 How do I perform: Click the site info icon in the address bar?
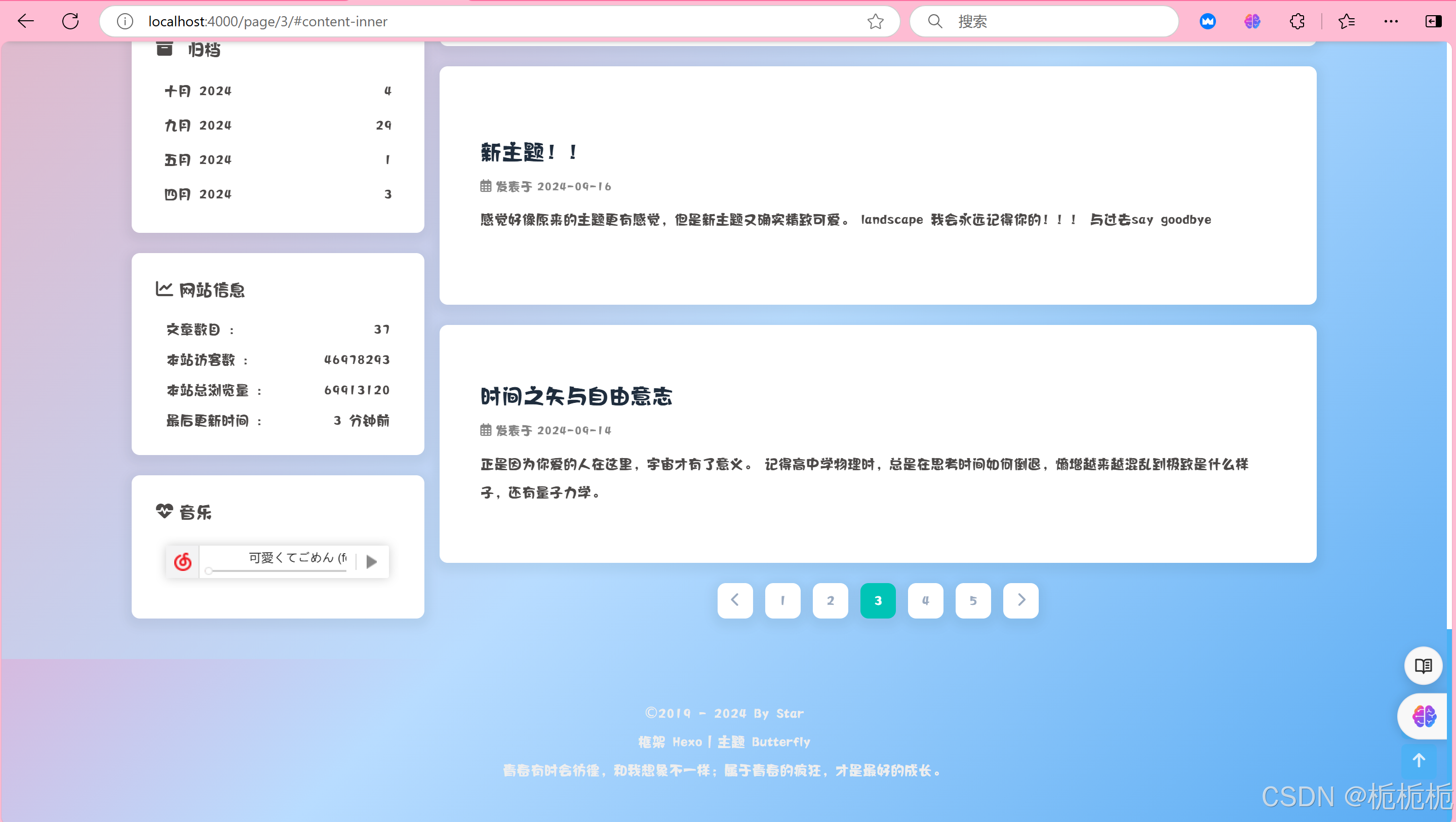[x=125, y=21]
